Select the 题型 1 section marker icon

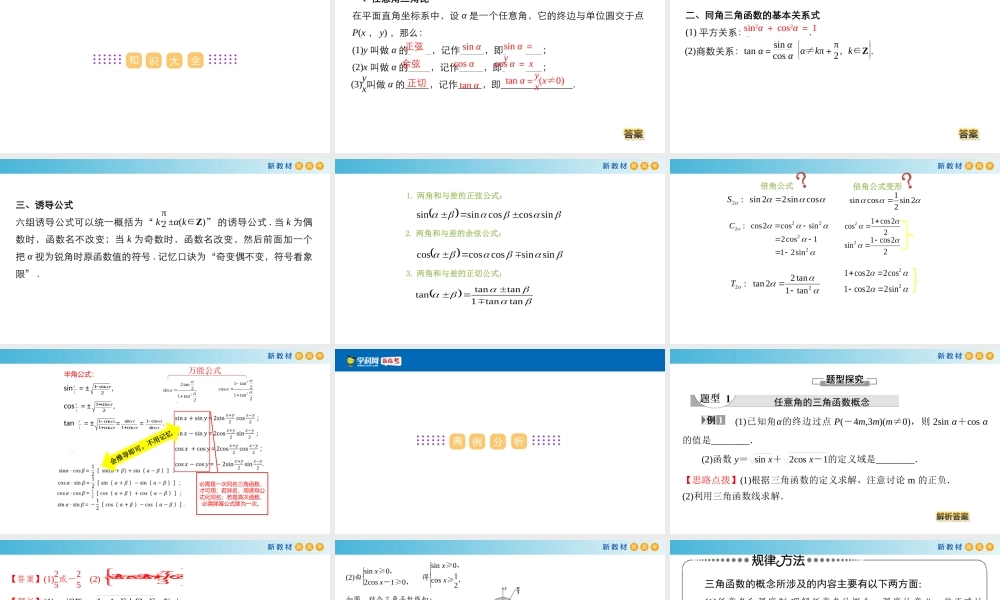pos(716,399)
